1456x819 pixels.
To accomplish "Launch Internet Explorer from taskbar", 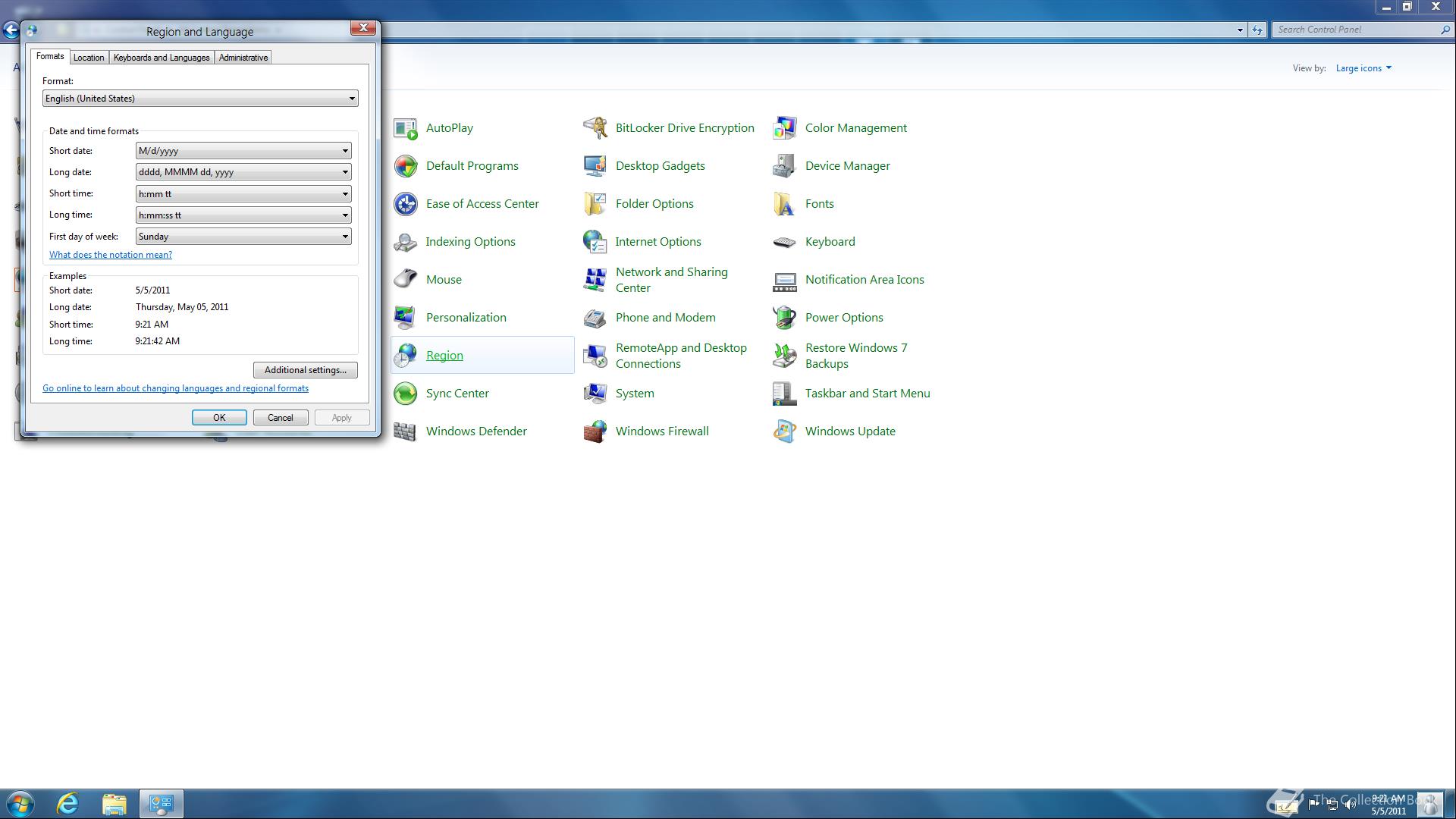I will [x=67, y=804].
